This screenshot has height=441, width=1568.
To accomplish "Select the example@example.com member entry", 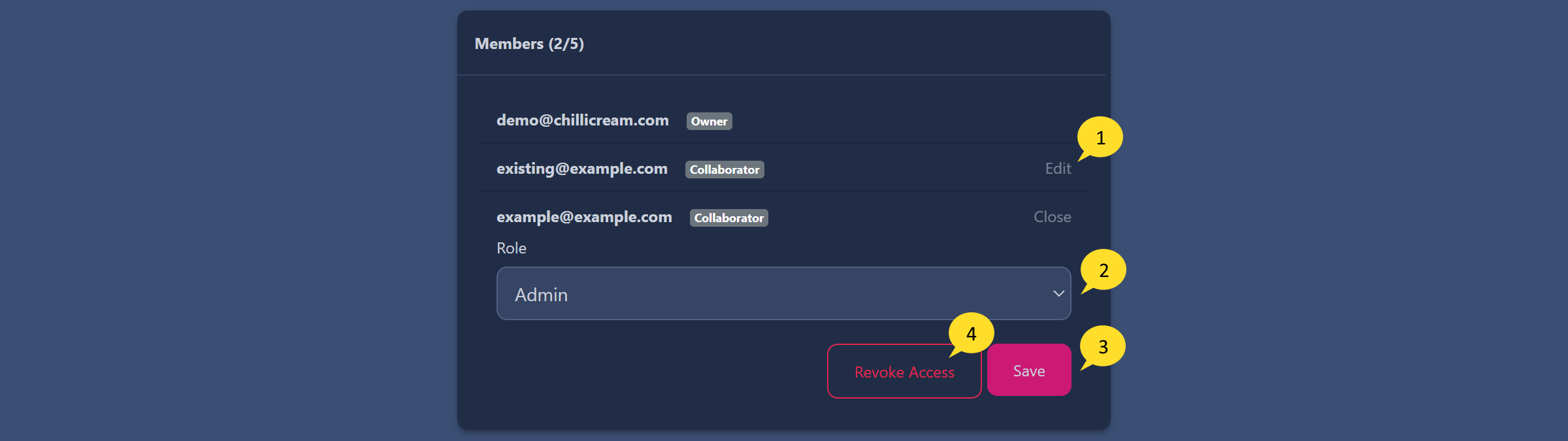I will pyautogui.click(x=584, y=217).
